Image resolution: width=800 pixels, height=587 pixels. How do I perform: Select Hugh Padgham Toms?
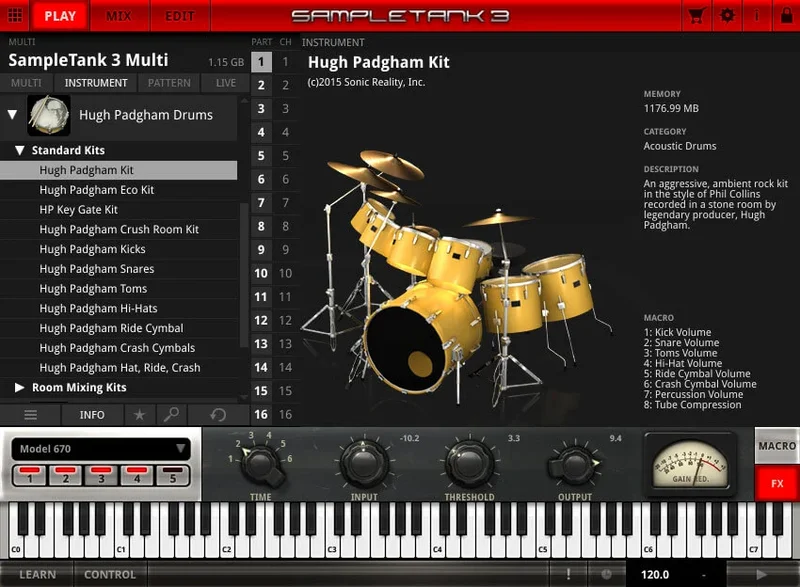(118, 289)
